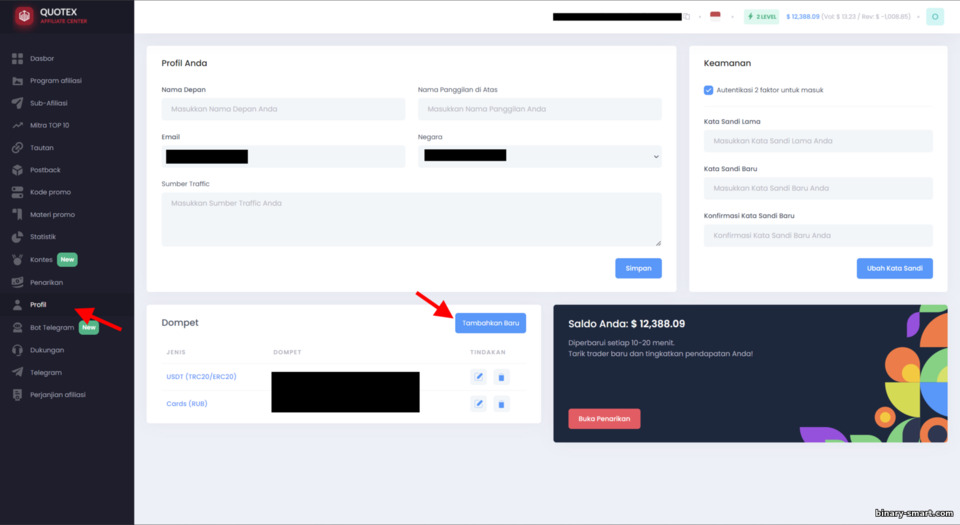Viewport: 960px width, 525px height.
Task: Focus the Kata Sandi Baru field
Action: pos(818,188)
